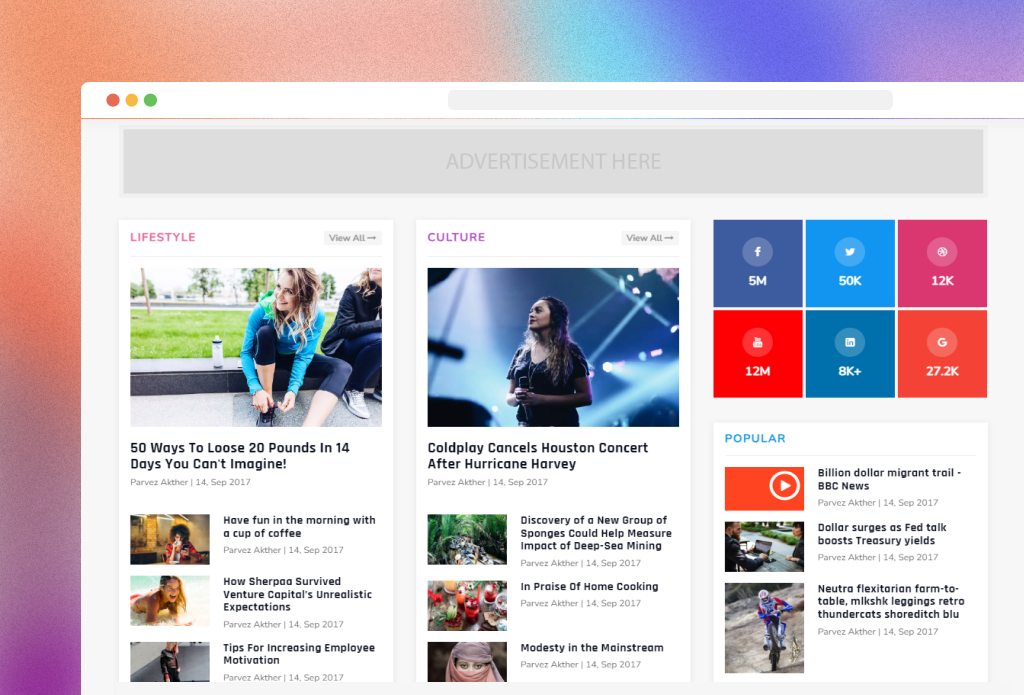The image size is (1024, 695).
Task: Click the Dribbble icon showing 12K
Action: click(x=942, y=252)
